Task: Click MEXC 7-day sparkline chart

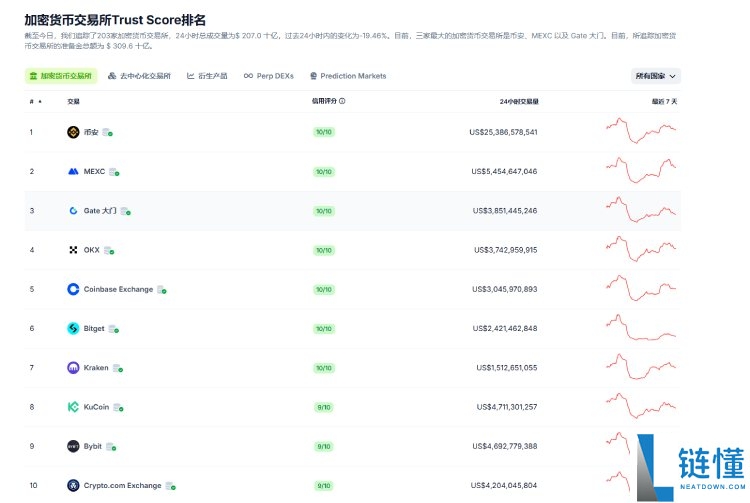Action: click(641, 170)
